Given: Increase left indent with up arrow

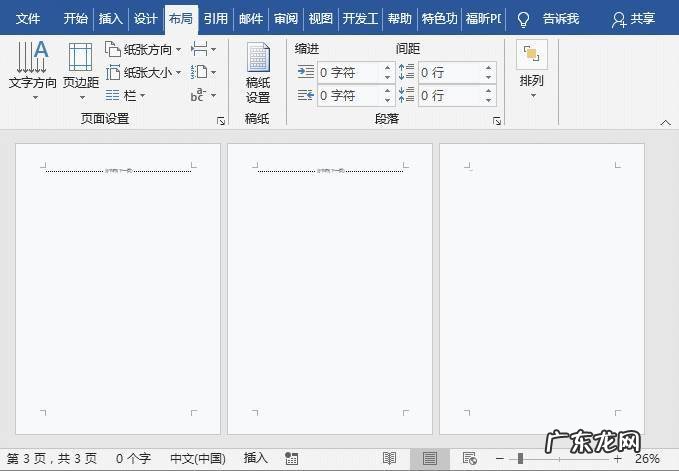Looking at the screenshot, I should 388,68.
